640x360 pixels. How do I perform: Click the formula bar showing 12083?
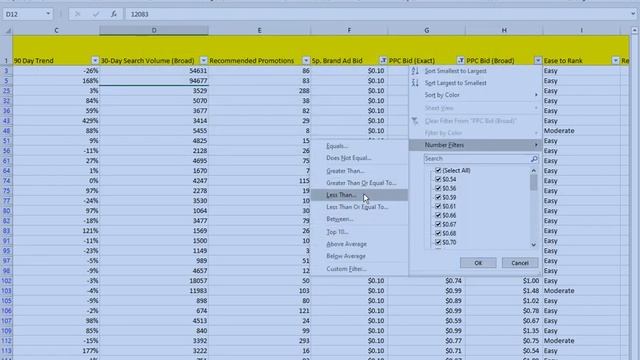378,14
